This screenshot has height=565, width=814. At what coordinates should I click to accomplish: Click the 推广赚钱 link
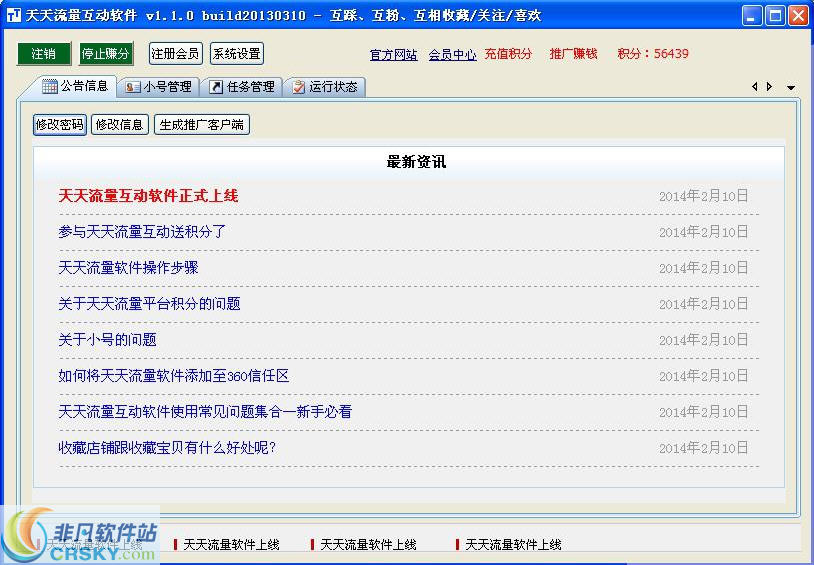[x=574, y=54]
